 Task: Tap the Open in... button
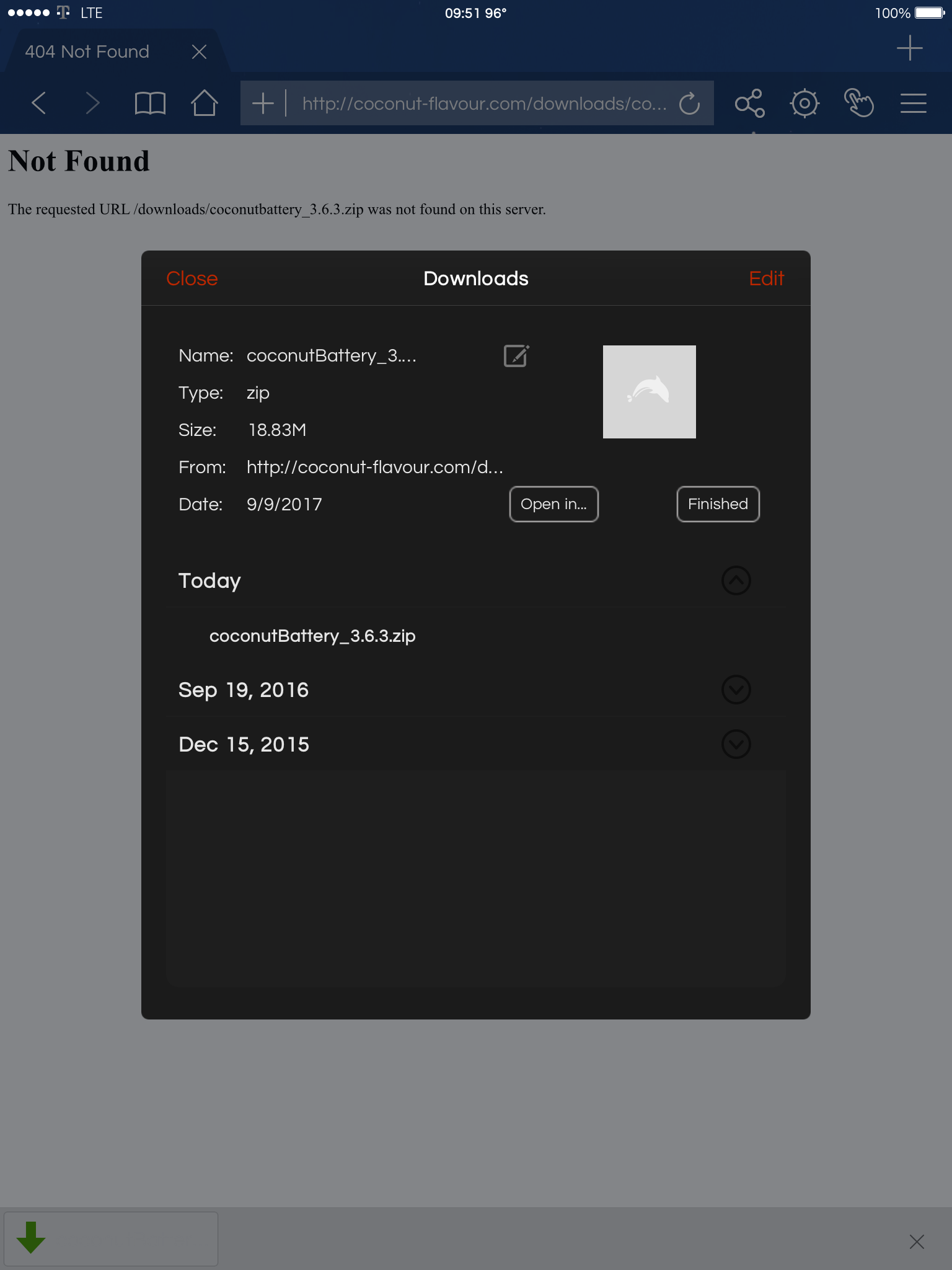[553, 504]
